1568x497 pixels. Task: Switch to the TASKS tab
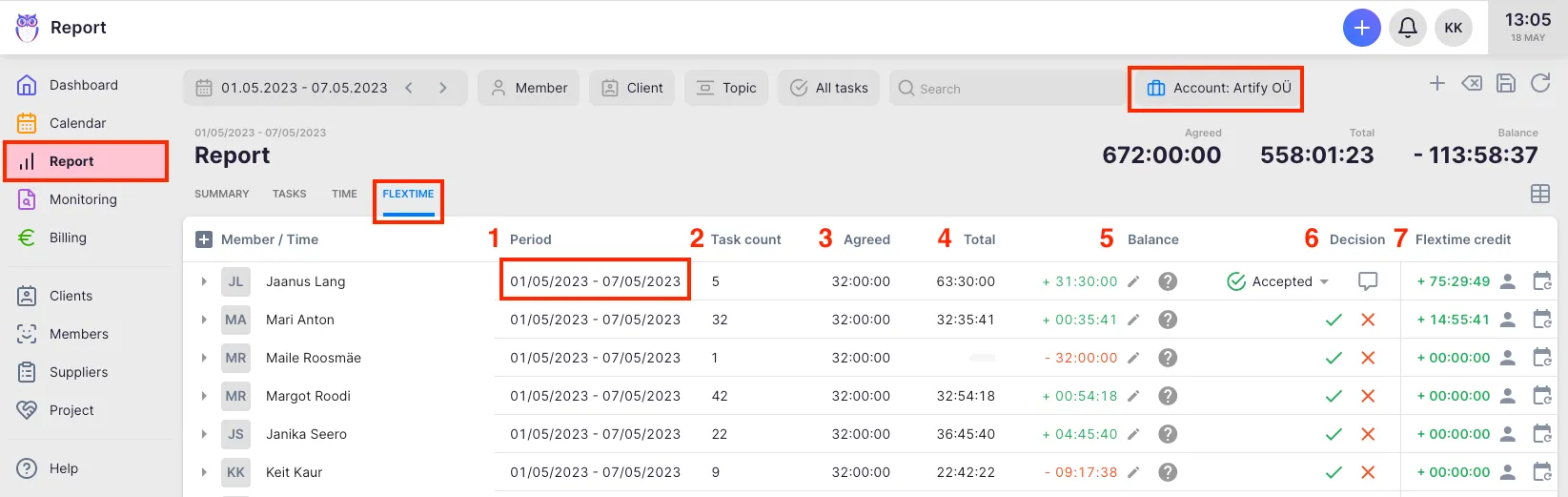(289, 194)
